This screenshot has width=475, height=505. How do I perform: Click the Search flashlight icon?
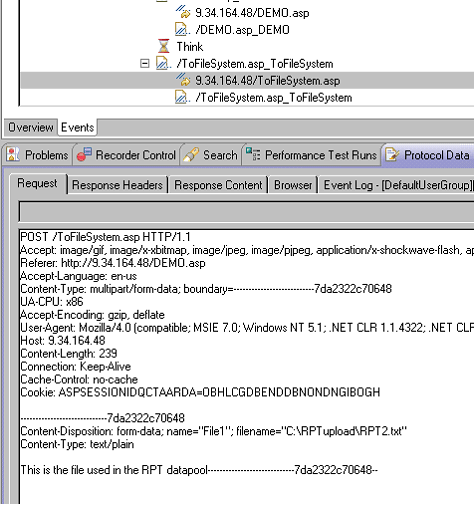191,155
